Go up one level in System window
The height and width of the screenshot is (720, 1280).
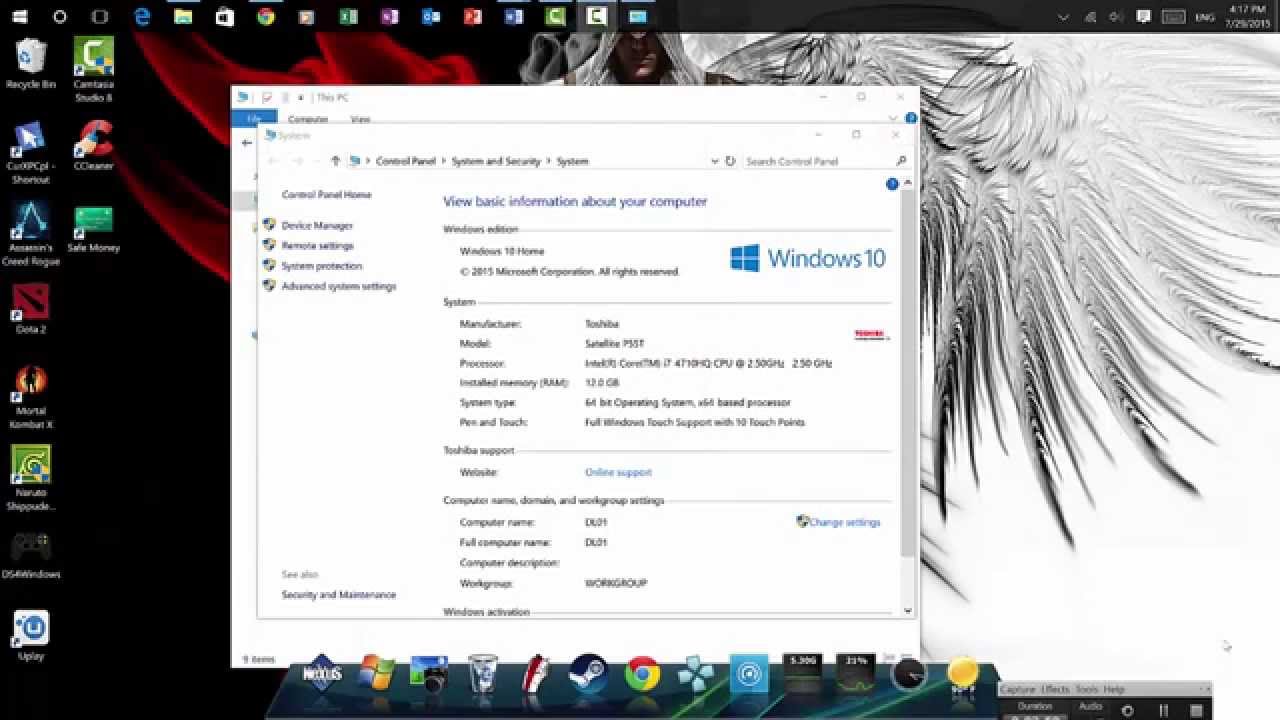coord(335,161)
